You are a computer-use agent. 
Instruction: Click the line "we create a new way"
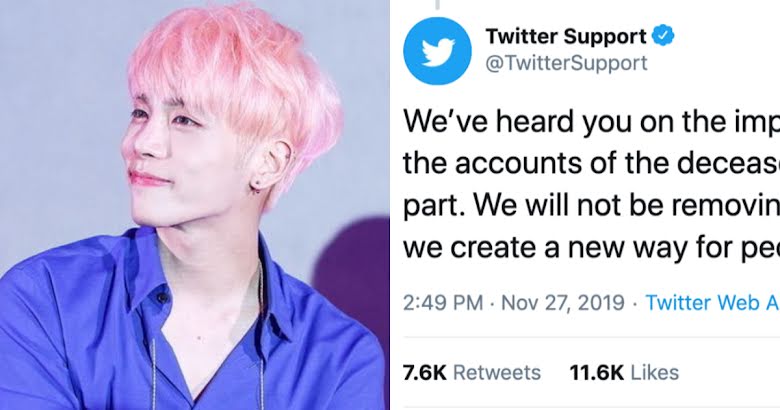point(591,248)
